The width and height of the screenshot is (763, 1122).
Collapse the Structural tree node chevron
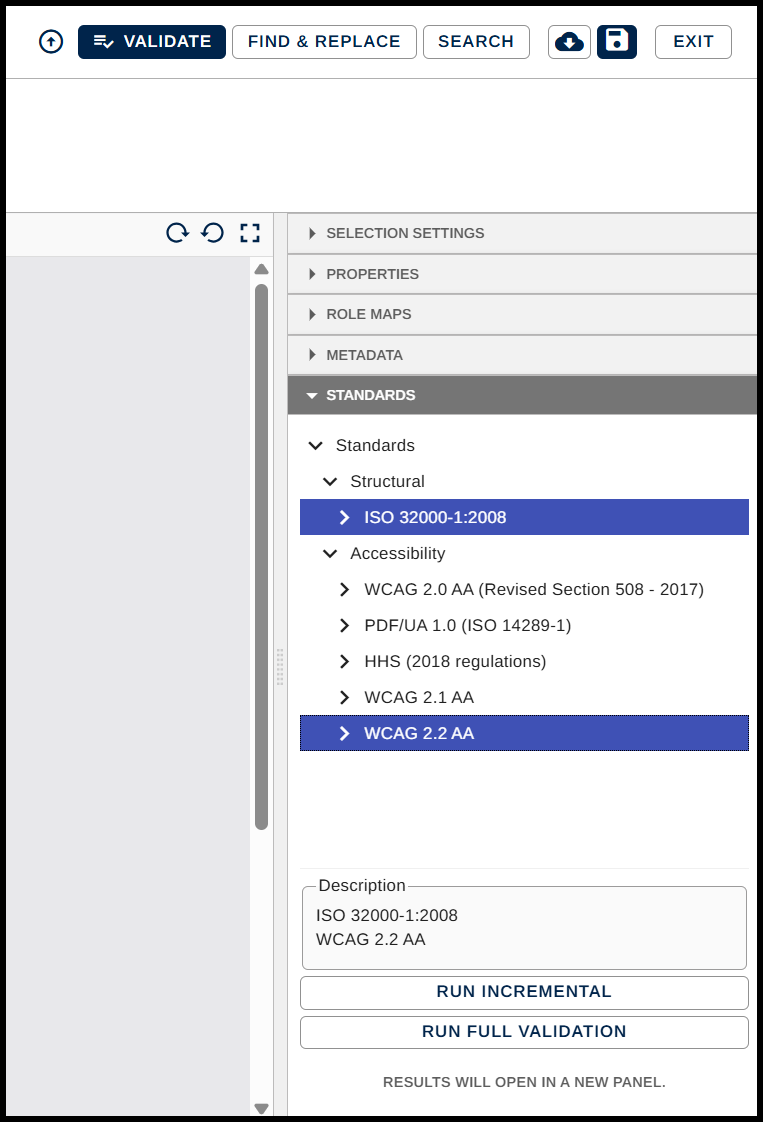coord(330,482)
